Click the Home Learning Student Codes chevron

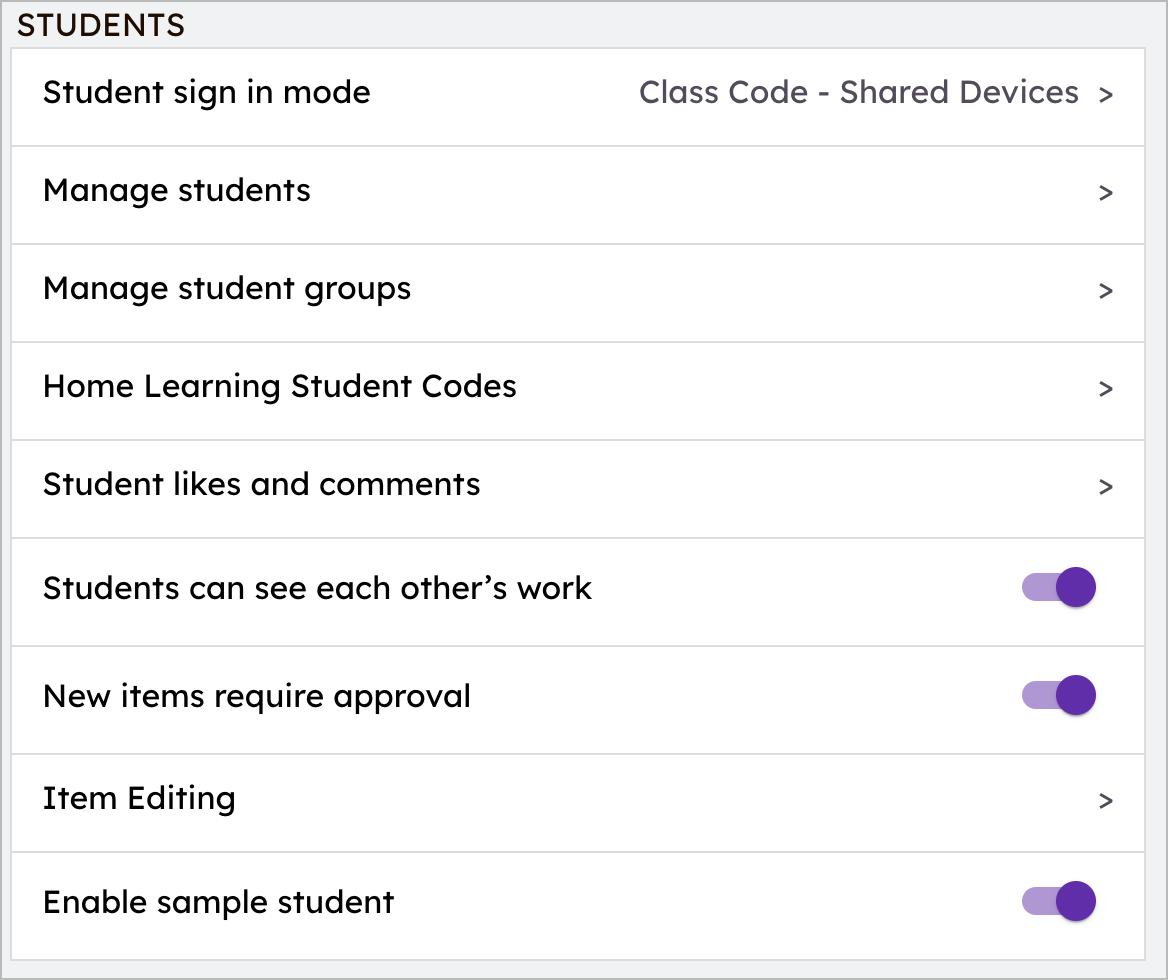tap(1105, 389)
